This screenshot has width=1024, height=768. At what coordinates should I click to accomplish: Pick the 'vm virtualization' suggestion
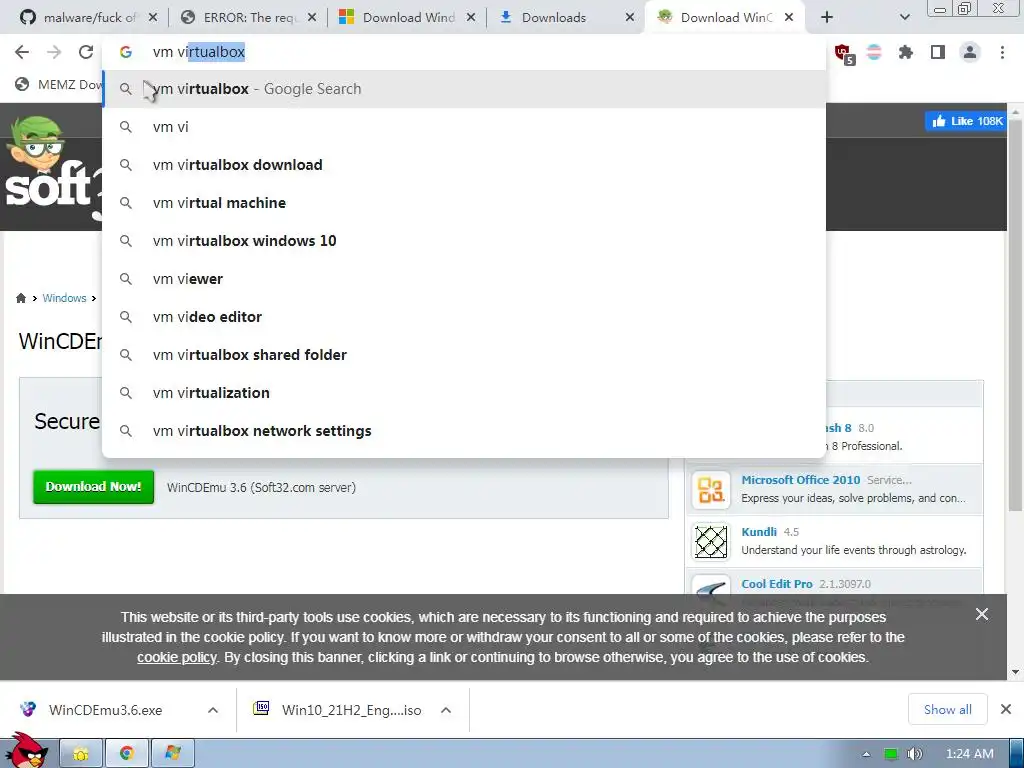(464, 392)
